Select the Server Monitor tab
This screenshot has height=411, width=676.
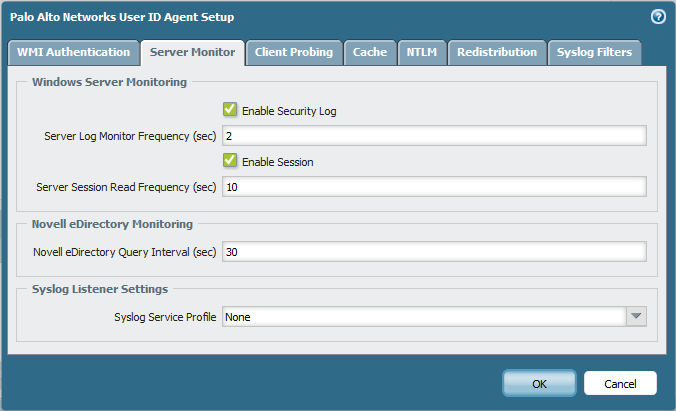pyautogui.click(x=191, y=52)
